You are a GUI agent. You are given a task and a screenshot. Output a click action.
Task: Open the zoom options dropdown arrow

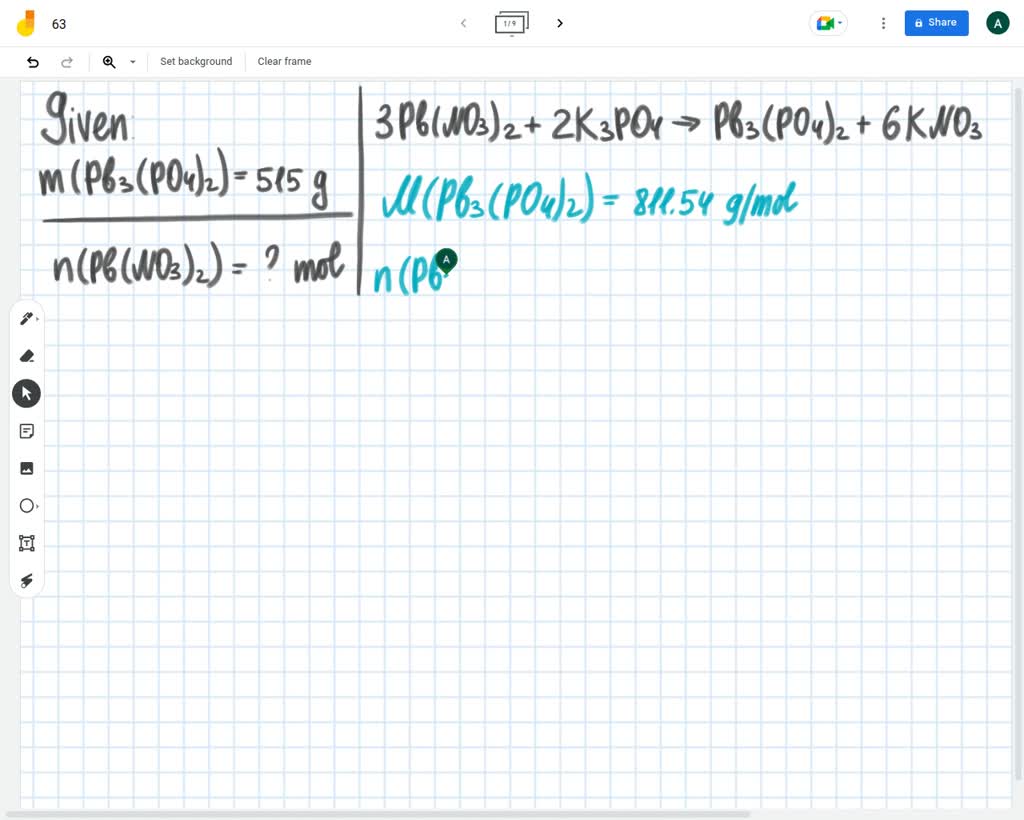point(132,61)
